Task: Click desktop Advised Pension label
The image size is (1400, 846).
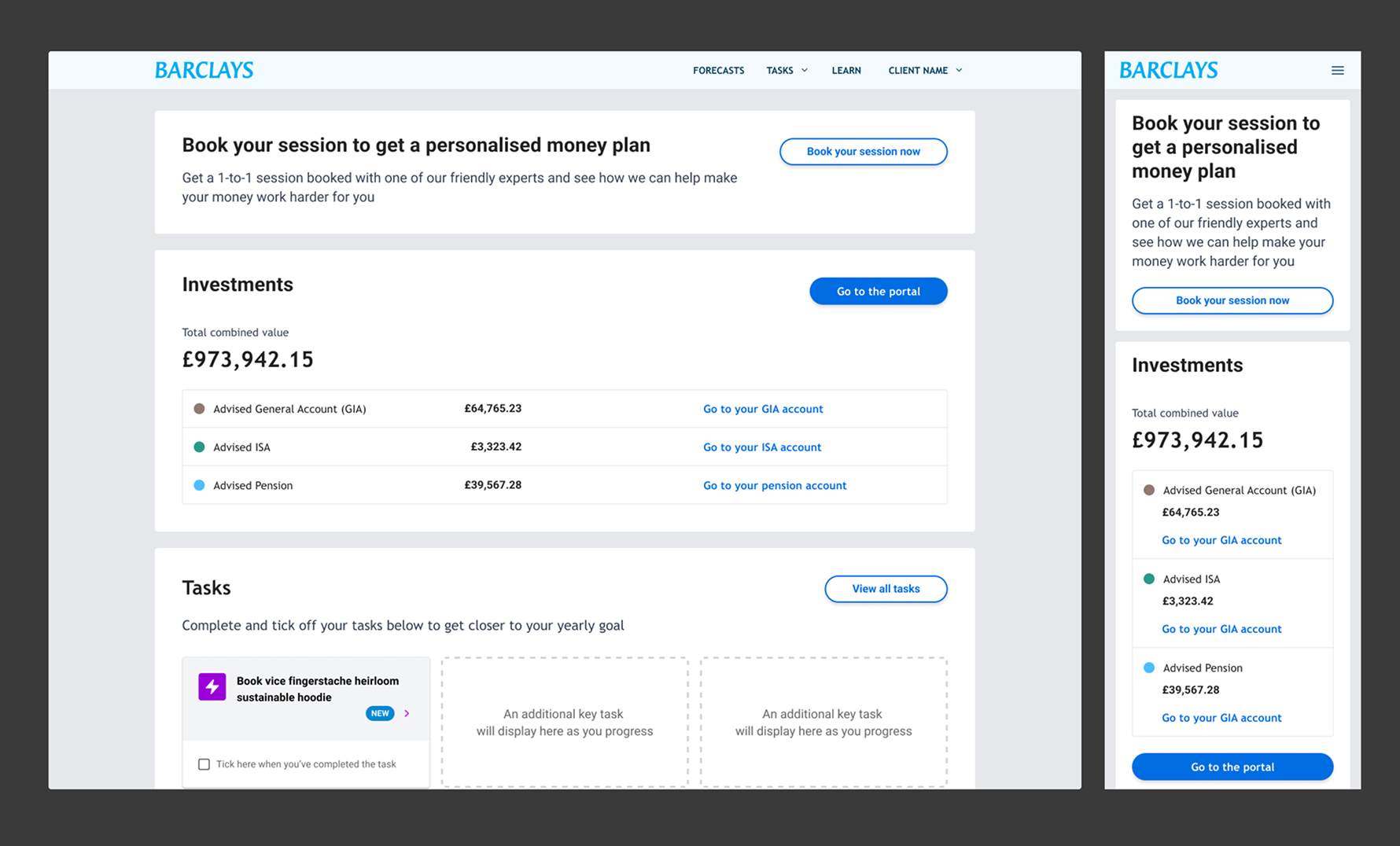Action: (x=252, y=485)
